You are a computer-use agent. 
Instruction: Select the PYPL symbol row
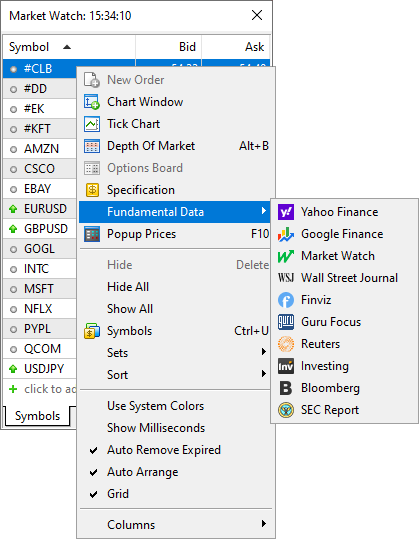pyautogui.click(x=40, y=329)
